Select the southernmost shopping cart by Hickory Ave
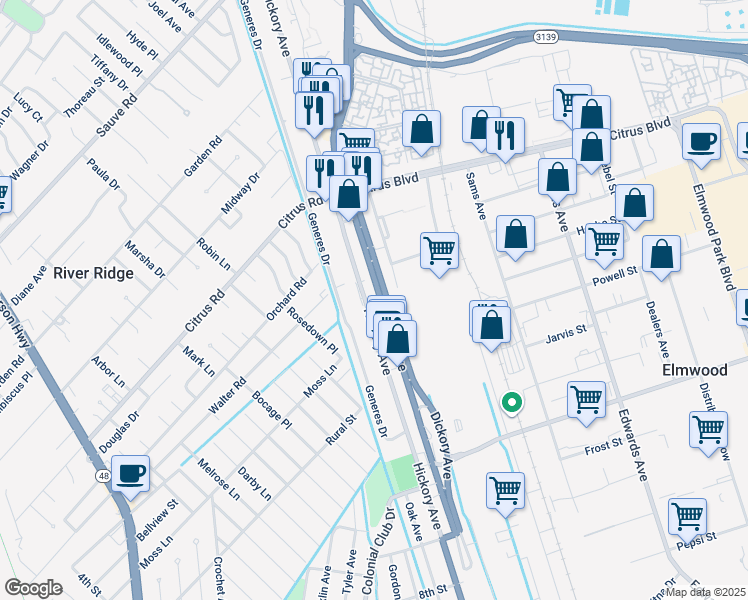748x600 pixels. [x=506, y=490]
